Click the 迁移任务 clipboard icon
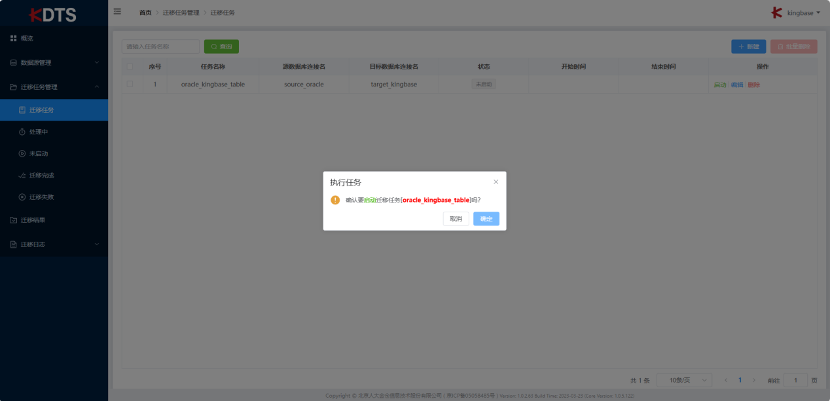 click(22, 110)
